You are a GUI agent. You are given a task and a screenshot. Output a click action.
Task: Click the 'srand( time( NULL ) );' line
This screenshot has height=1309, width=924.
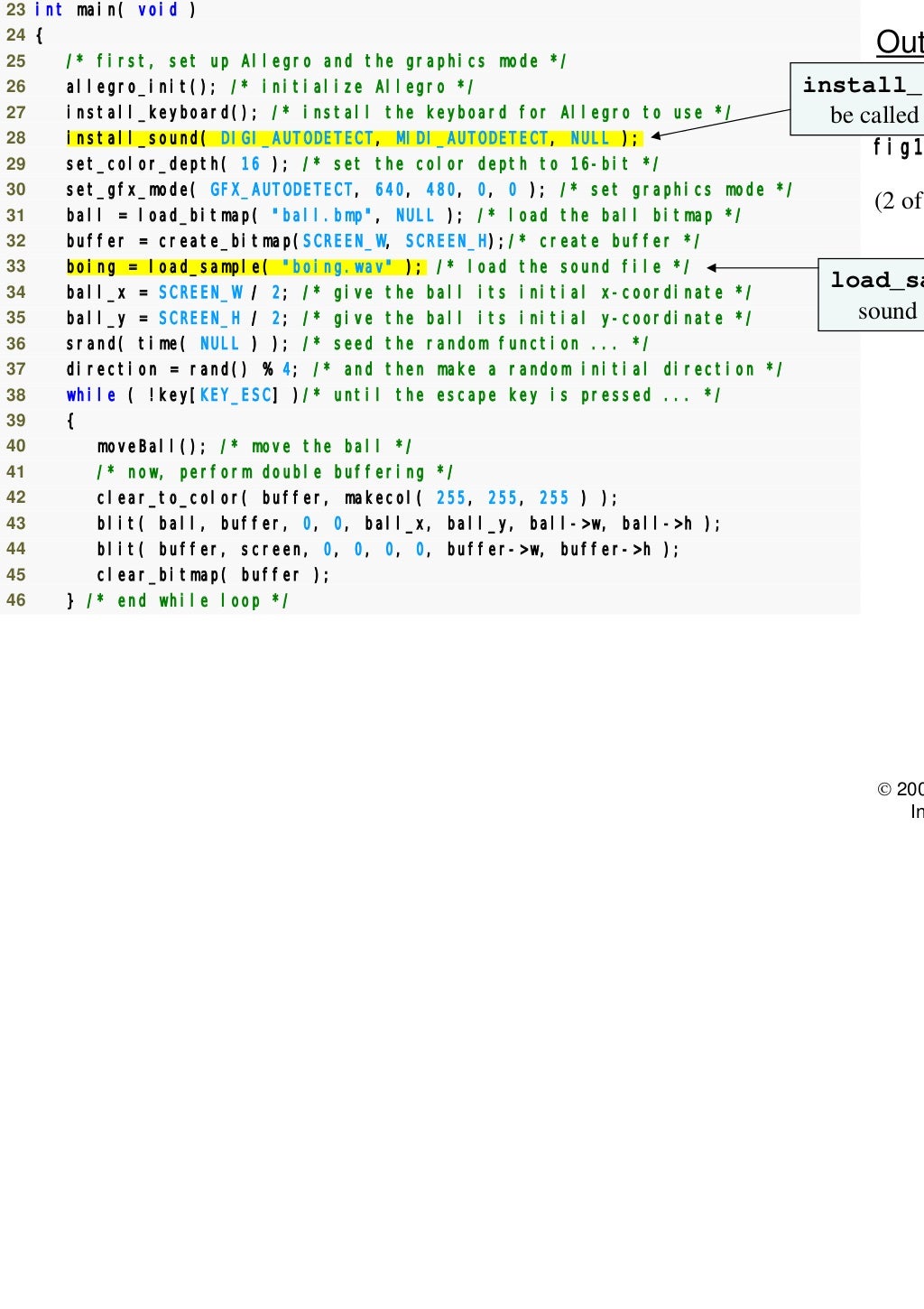[x=356, y=344]
